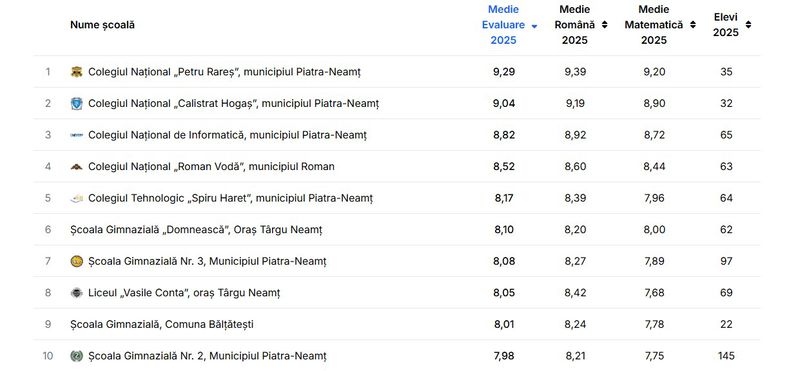The image size is (800, 371).
Task: Select the Medie Matematică 2025 column header
Action: click(x=654, y=24)
